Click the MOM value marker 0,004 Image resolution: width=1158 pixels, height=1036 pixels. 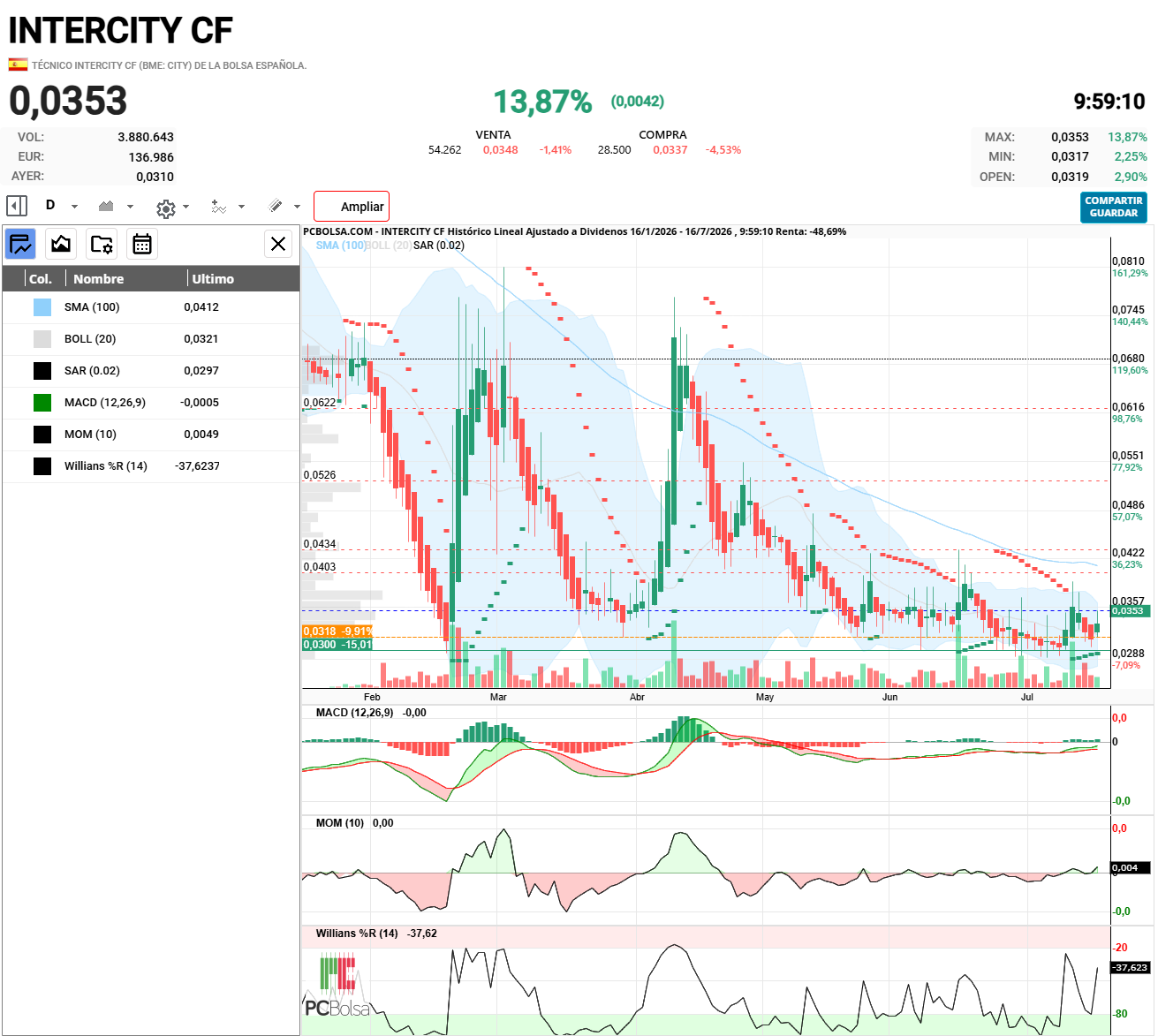coord(1131,867)
